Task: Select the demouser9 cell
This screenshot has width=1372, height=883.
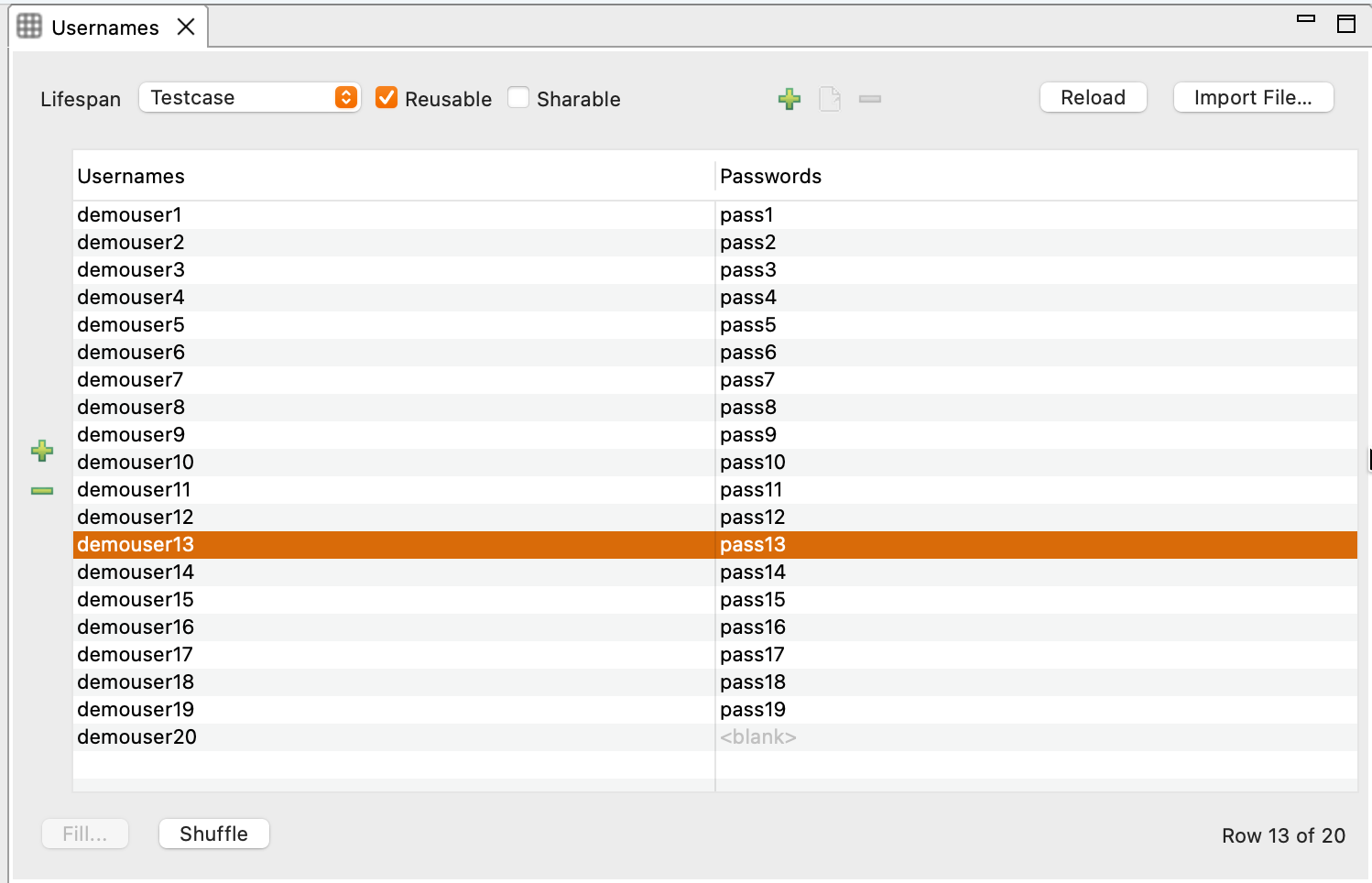Action: (x=394, y=435)
